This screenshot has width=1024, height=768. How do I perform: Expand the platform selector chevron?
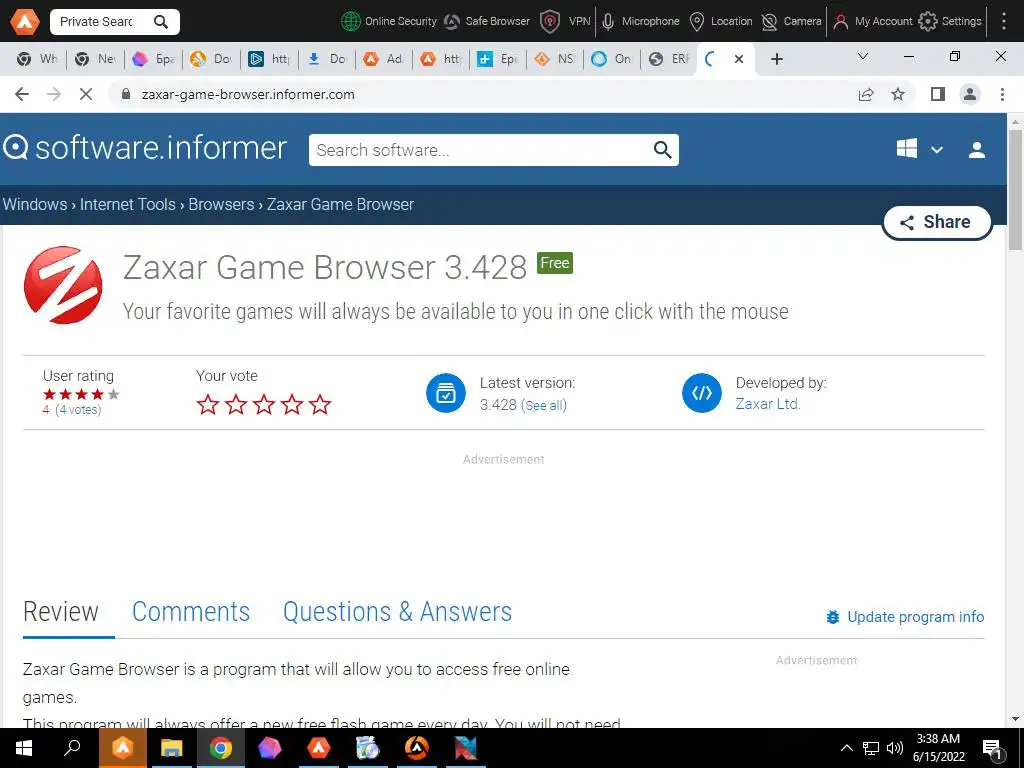point(936,150)
